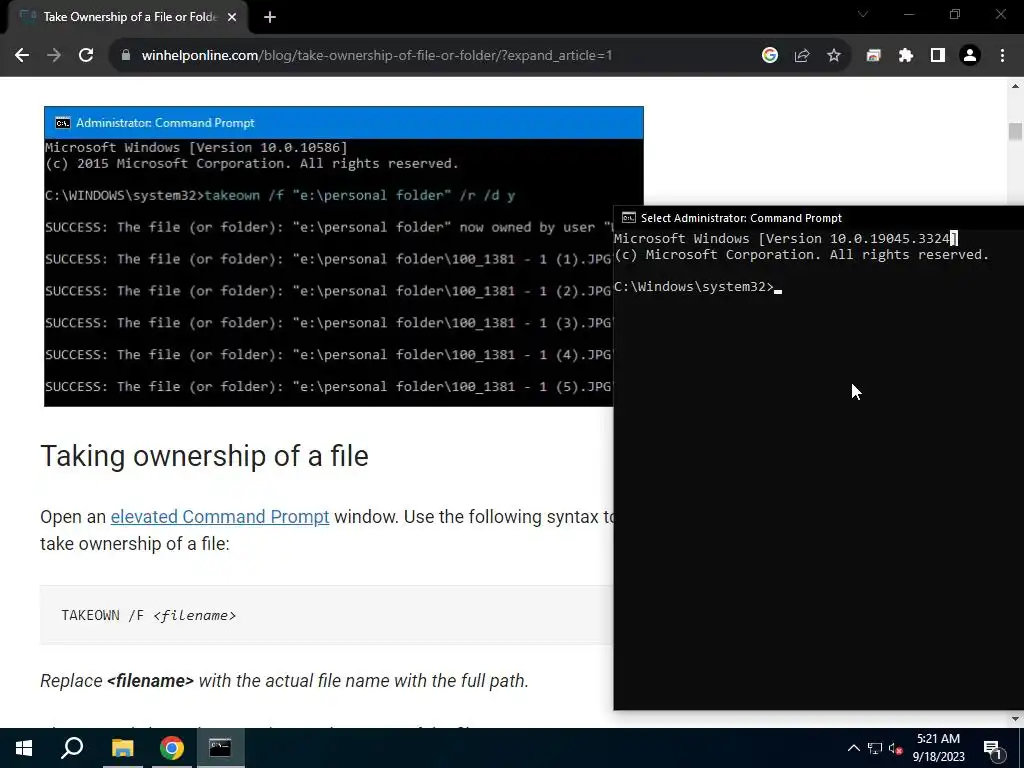1024x768 pixels.
Task: Click the Replace <filename> instruction text
Action: 284,680
